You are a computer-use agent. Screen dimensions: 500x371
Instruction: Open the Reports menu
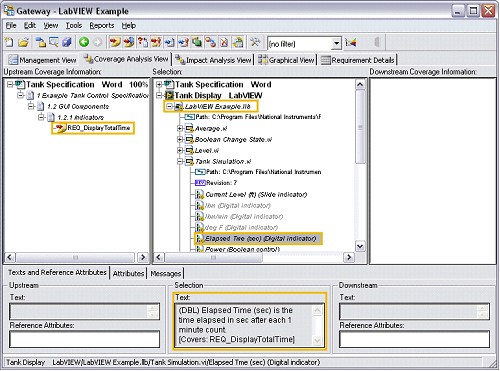point(102,26)
